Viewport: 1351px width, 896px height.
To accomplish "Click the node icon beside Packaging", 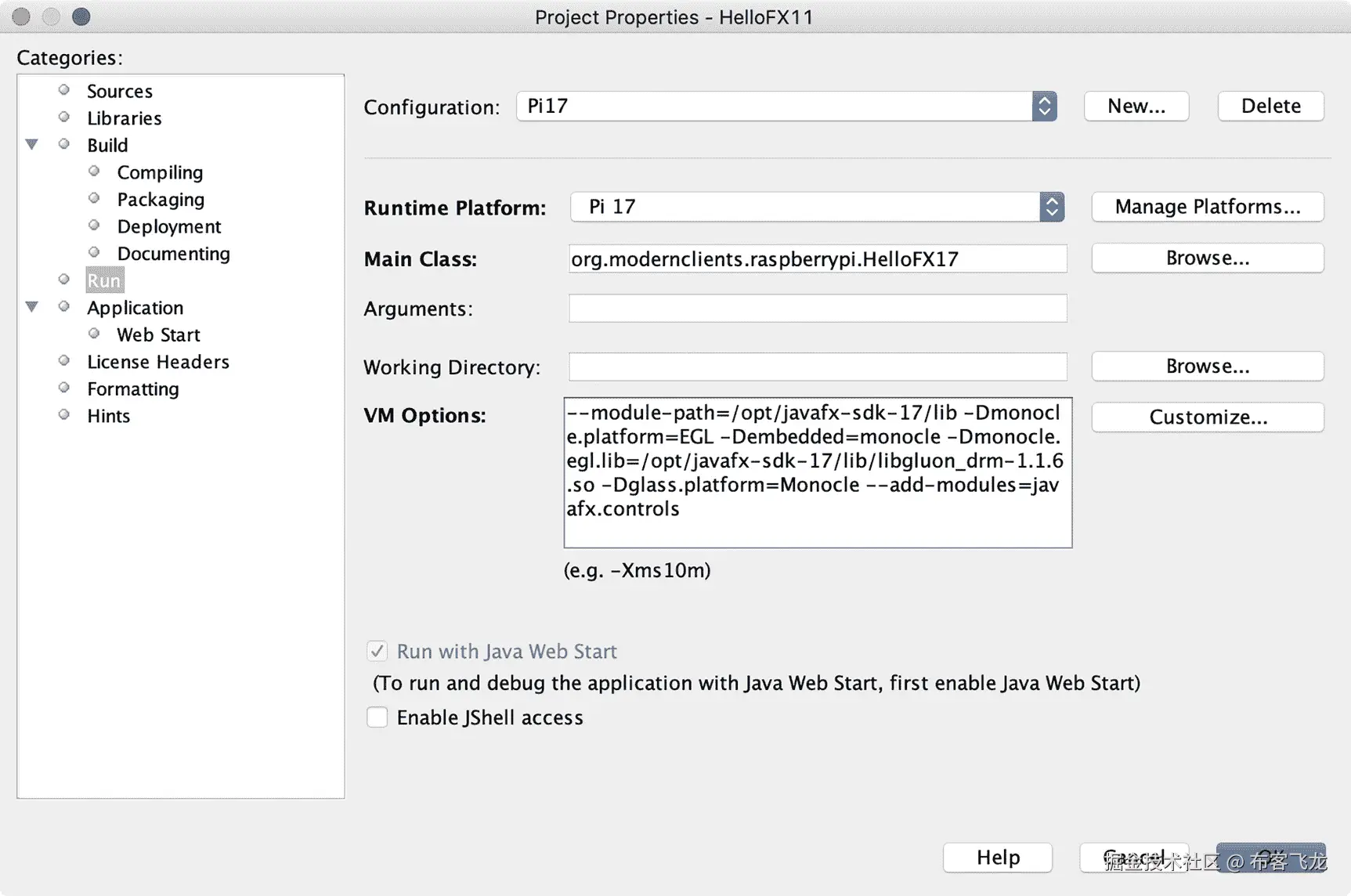I will (x=94, y=198).
